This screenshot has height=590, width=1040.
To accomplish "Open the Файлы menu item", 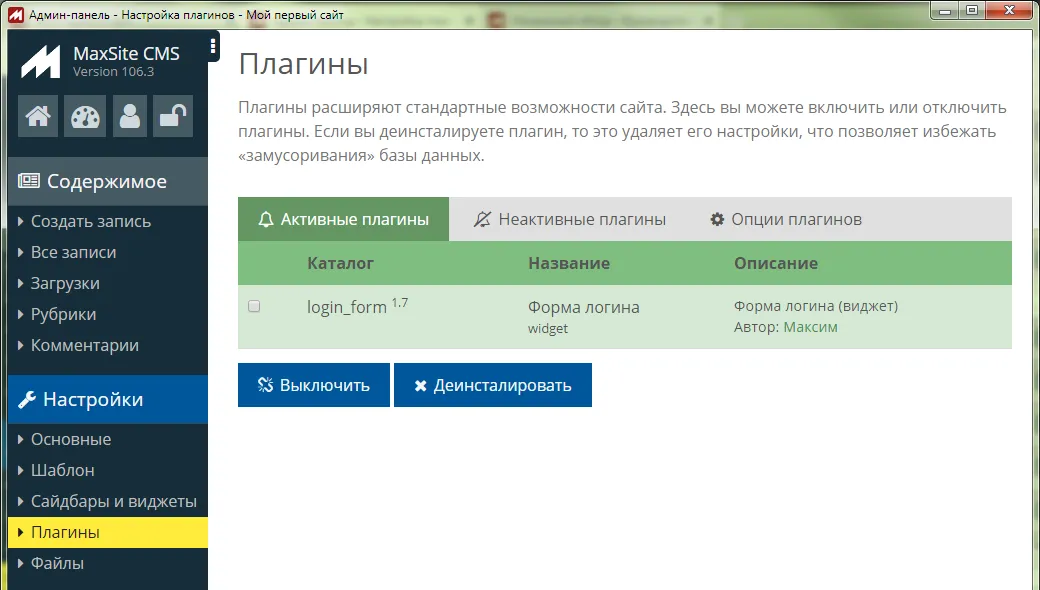I will [x=57, y=564].
